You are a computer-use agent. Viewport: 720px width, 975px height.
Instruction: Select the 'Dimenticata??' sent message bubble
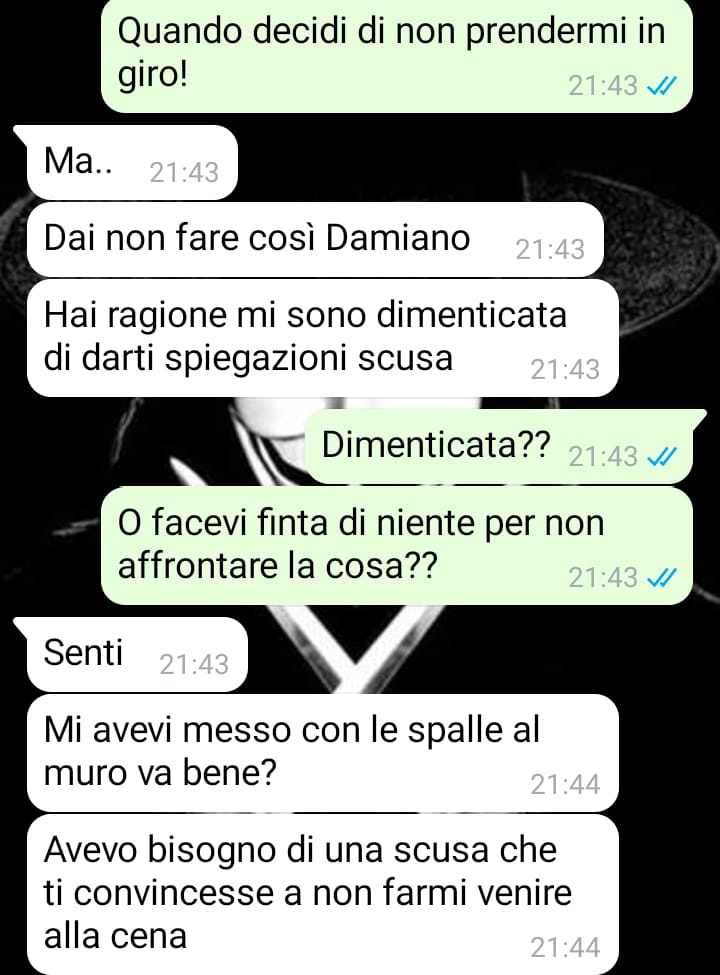pos(505,447)
